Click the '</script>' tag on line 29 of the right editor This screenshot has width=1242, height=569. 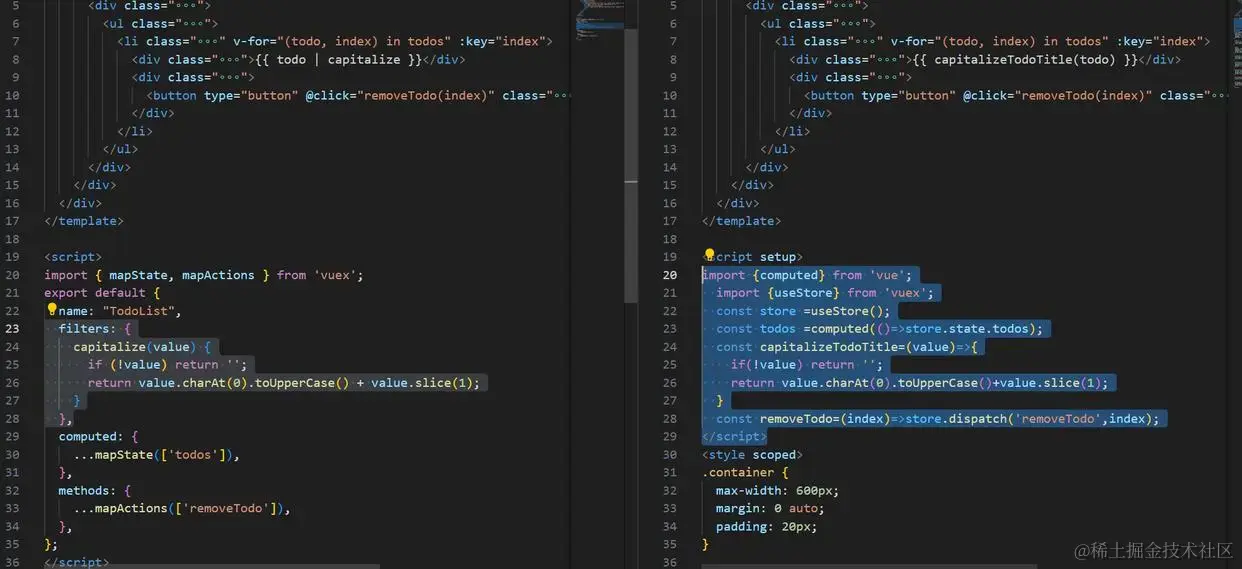coord(734,437)
